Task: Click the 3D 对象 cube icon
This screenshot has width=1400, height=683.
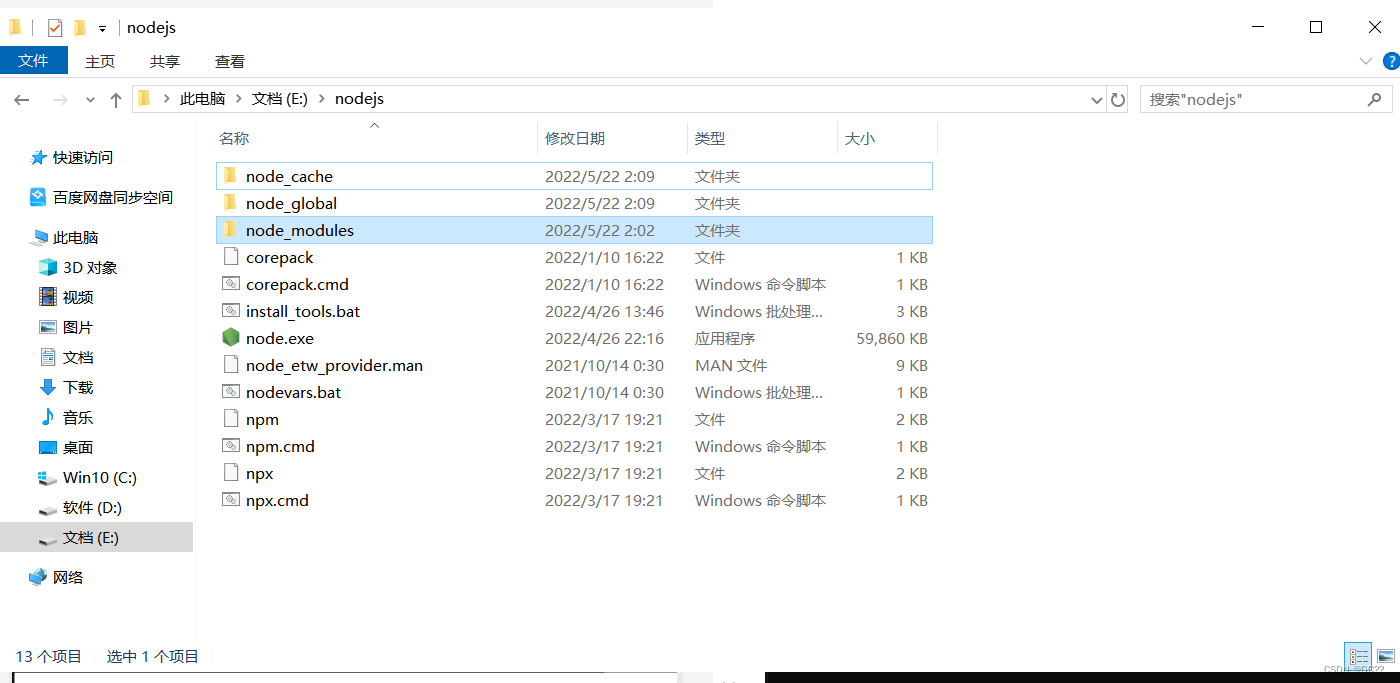Action: click(x=48, y=267)
